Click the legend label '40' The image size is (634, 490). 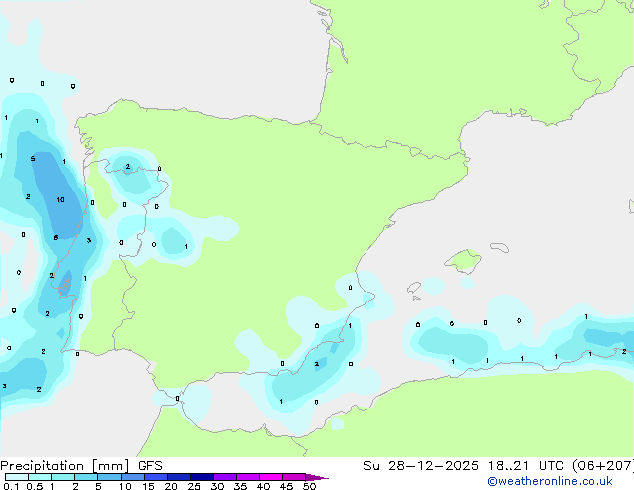coord(263,486)
